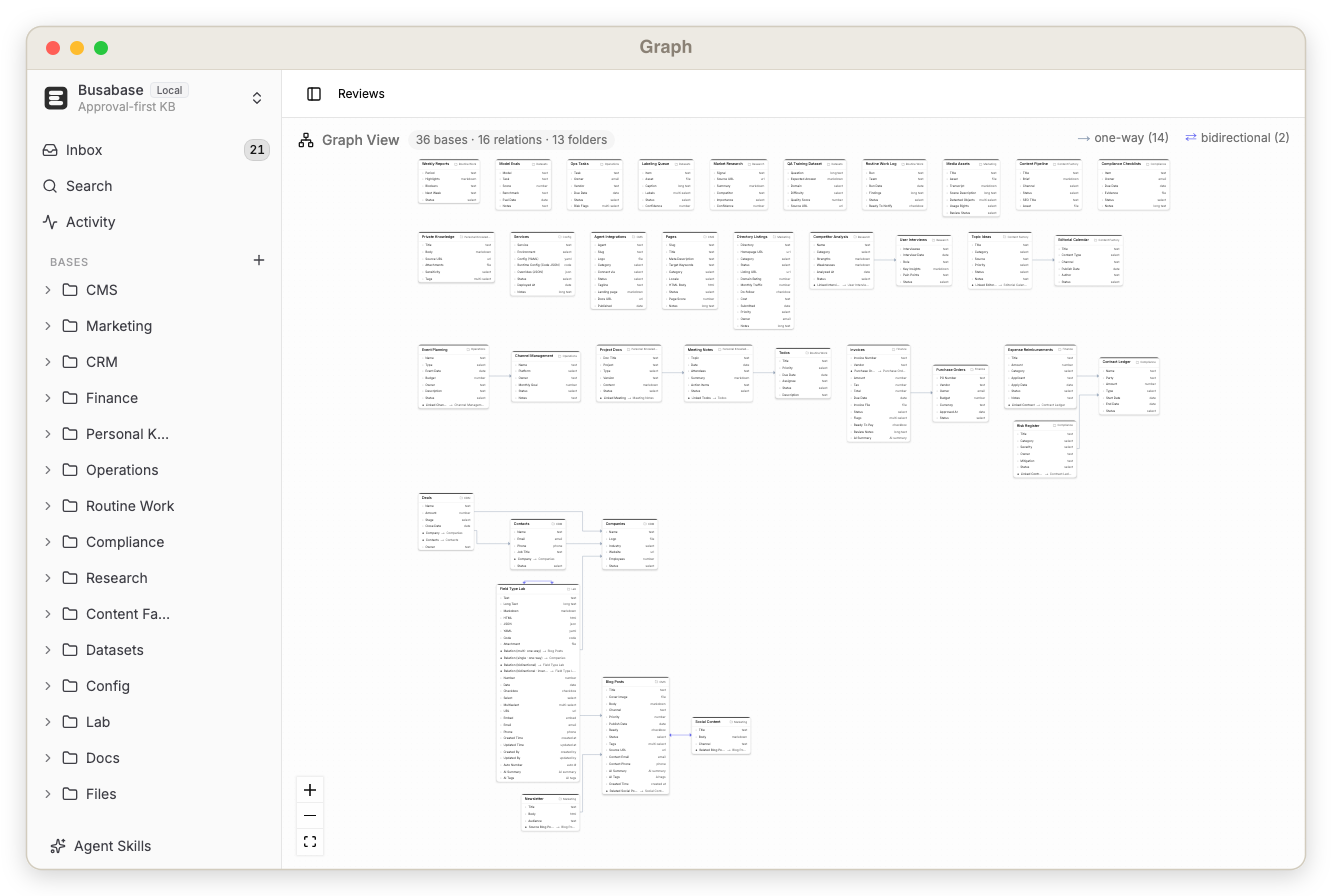
Task: Select the Media Assets graph node
Action: (971, 188)
